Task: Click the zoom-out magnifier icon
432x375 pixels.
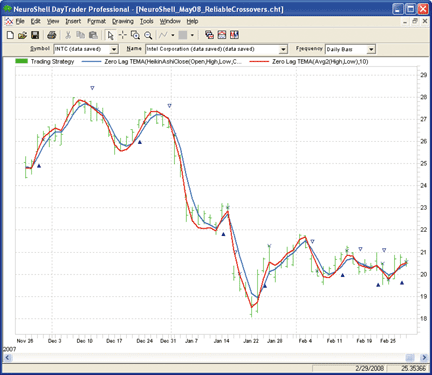Action: point(148,35)
